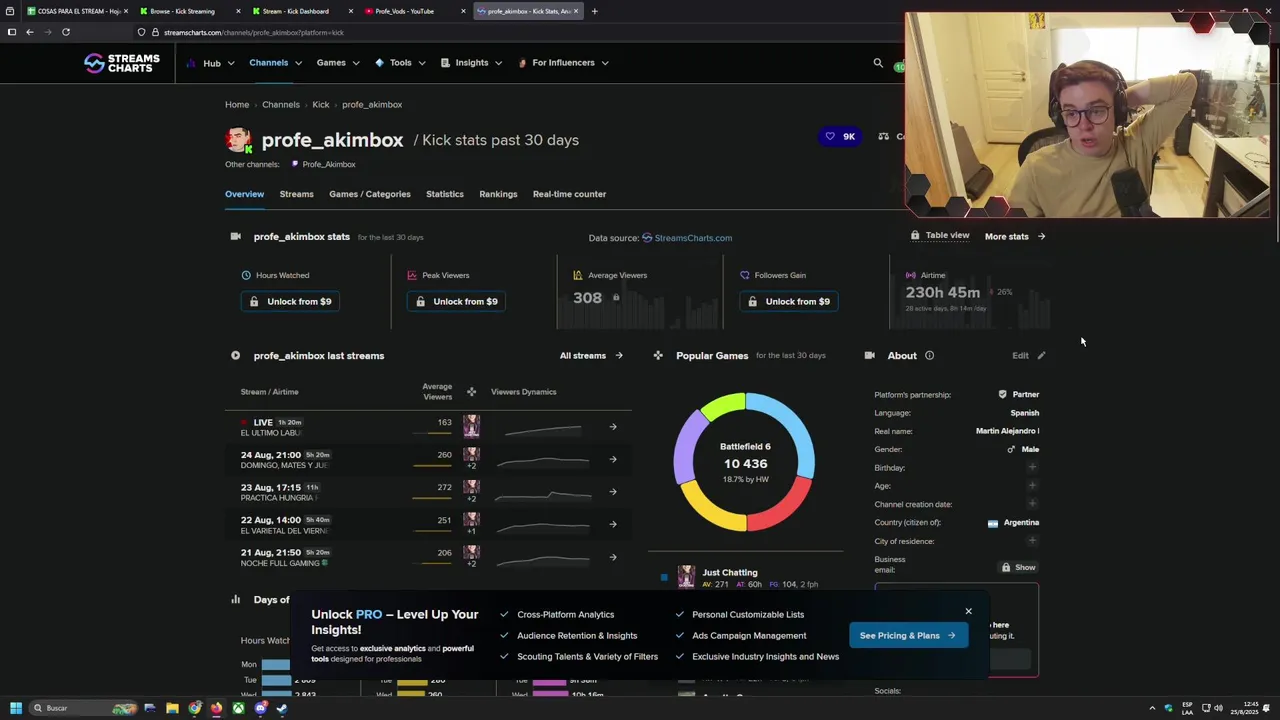
Task: Open the Real-time counter tab
Action: pyautogui.click(x=569, y=194)
